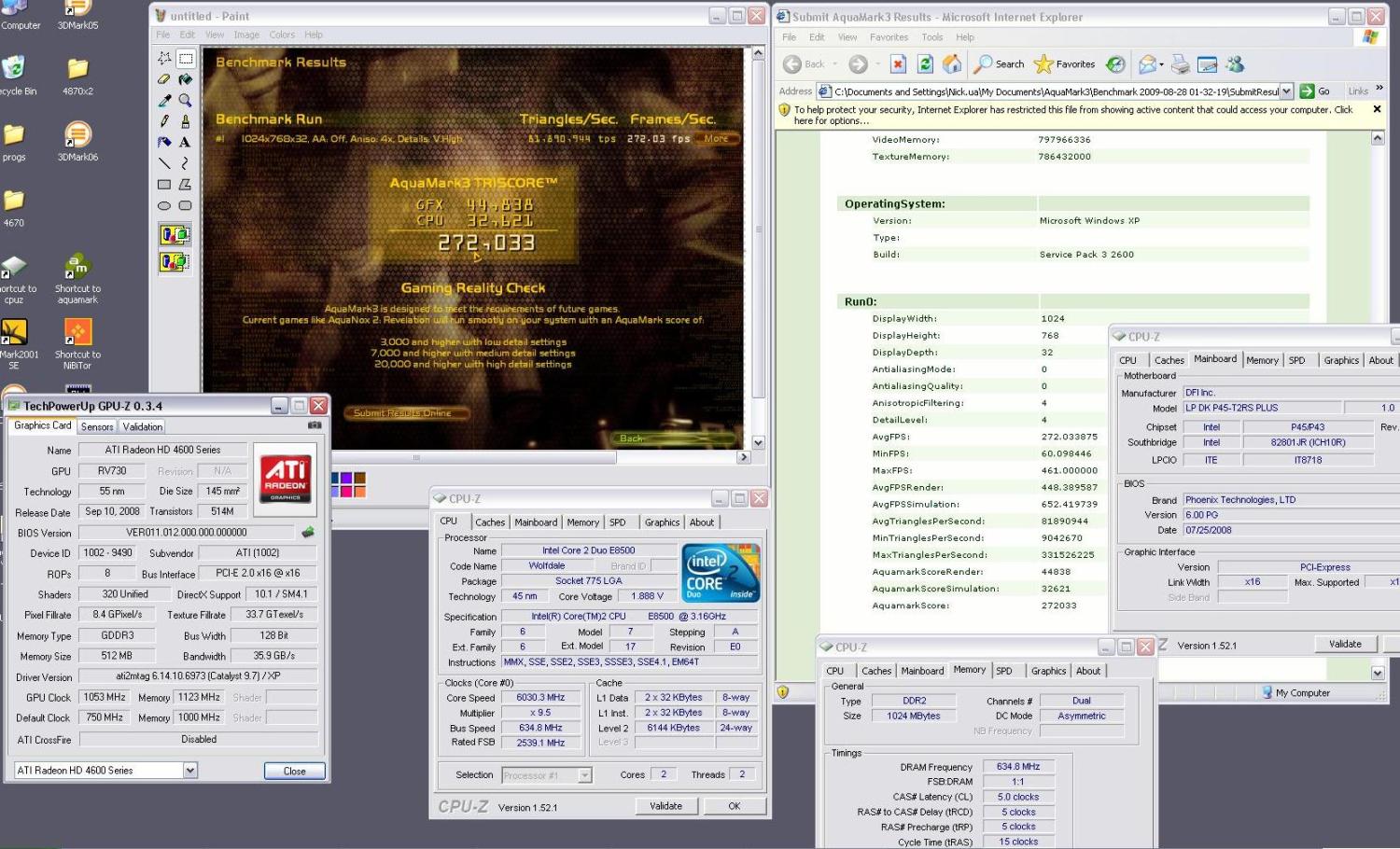Open the 4870x2 desktop folder
This screenshot has width=1400, height=849.
pos(77,76)
